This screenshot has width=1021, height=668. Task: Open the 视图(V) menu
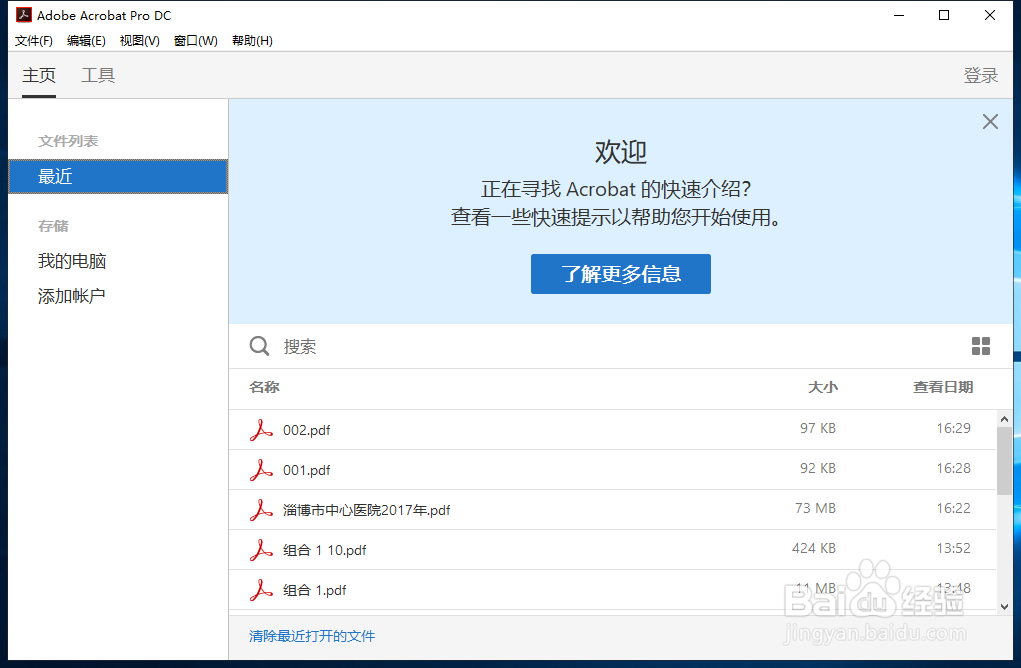(x=139, y=40)
